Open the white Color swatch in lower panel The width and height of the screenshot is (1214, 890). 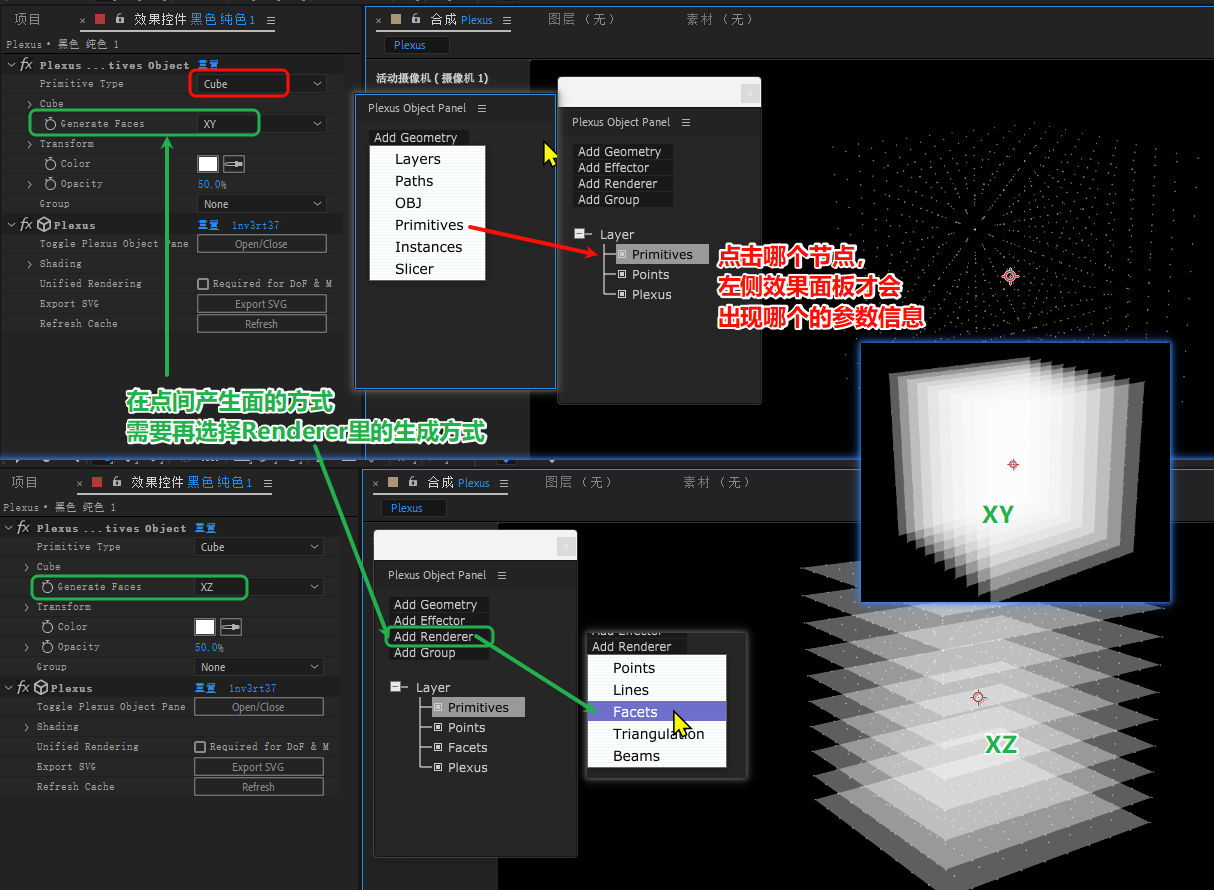205,627
